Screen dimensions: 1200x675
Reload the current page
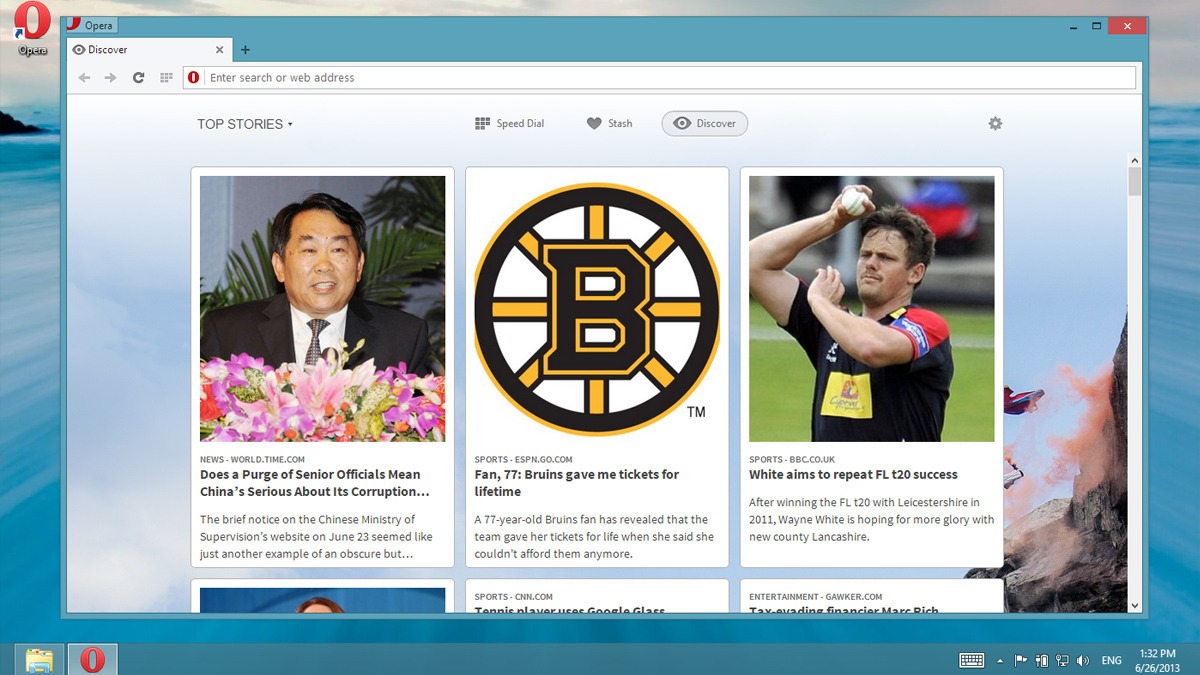(139, 78)
